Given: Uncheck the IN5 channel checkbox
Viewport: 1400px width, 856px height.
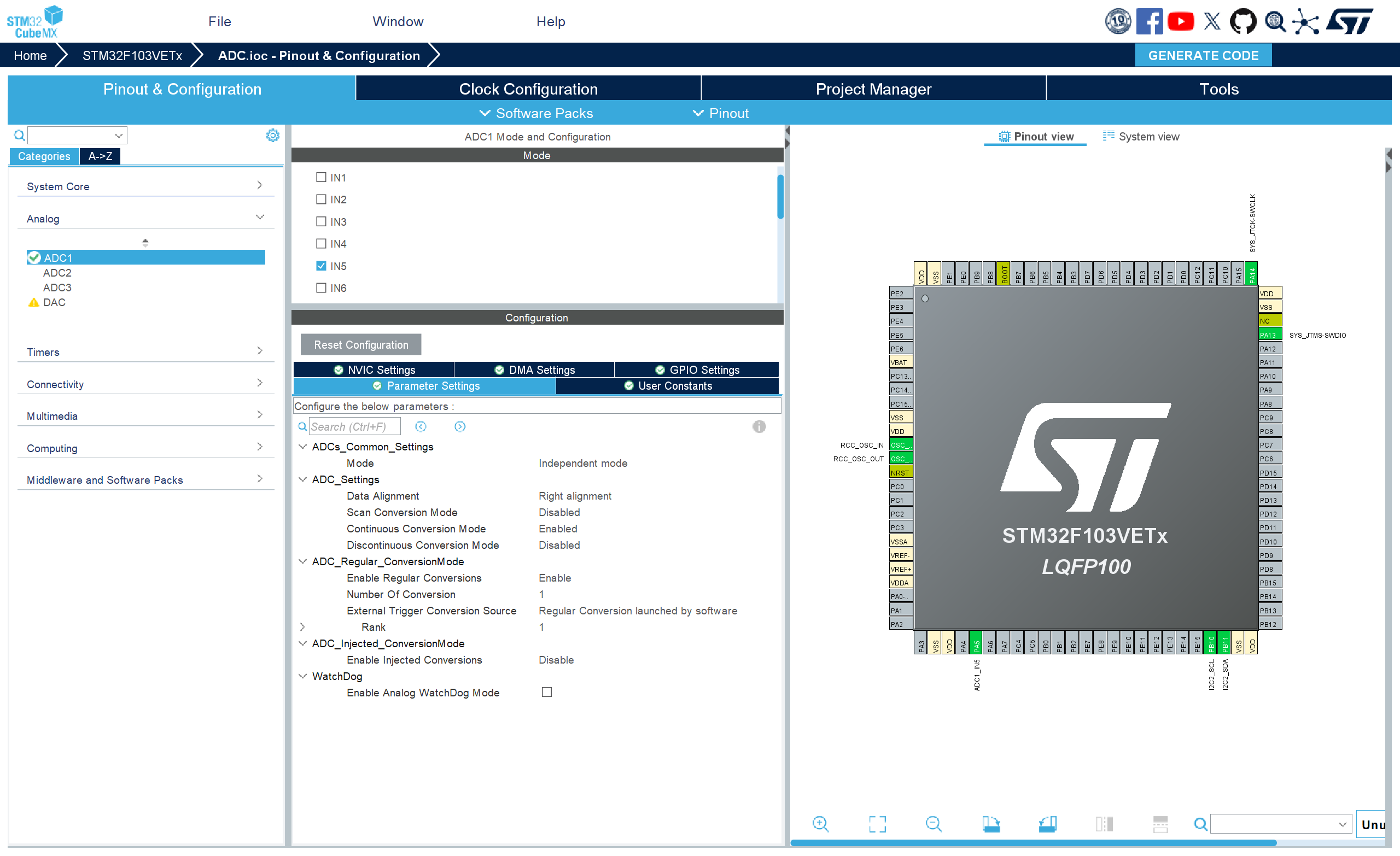Looking at the screenshot, I should (x=321, y=266).
